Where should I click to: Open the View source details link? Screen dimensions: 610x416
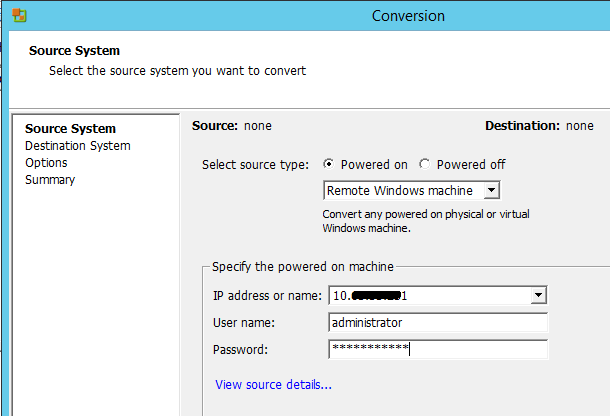(x=273, y=384)
